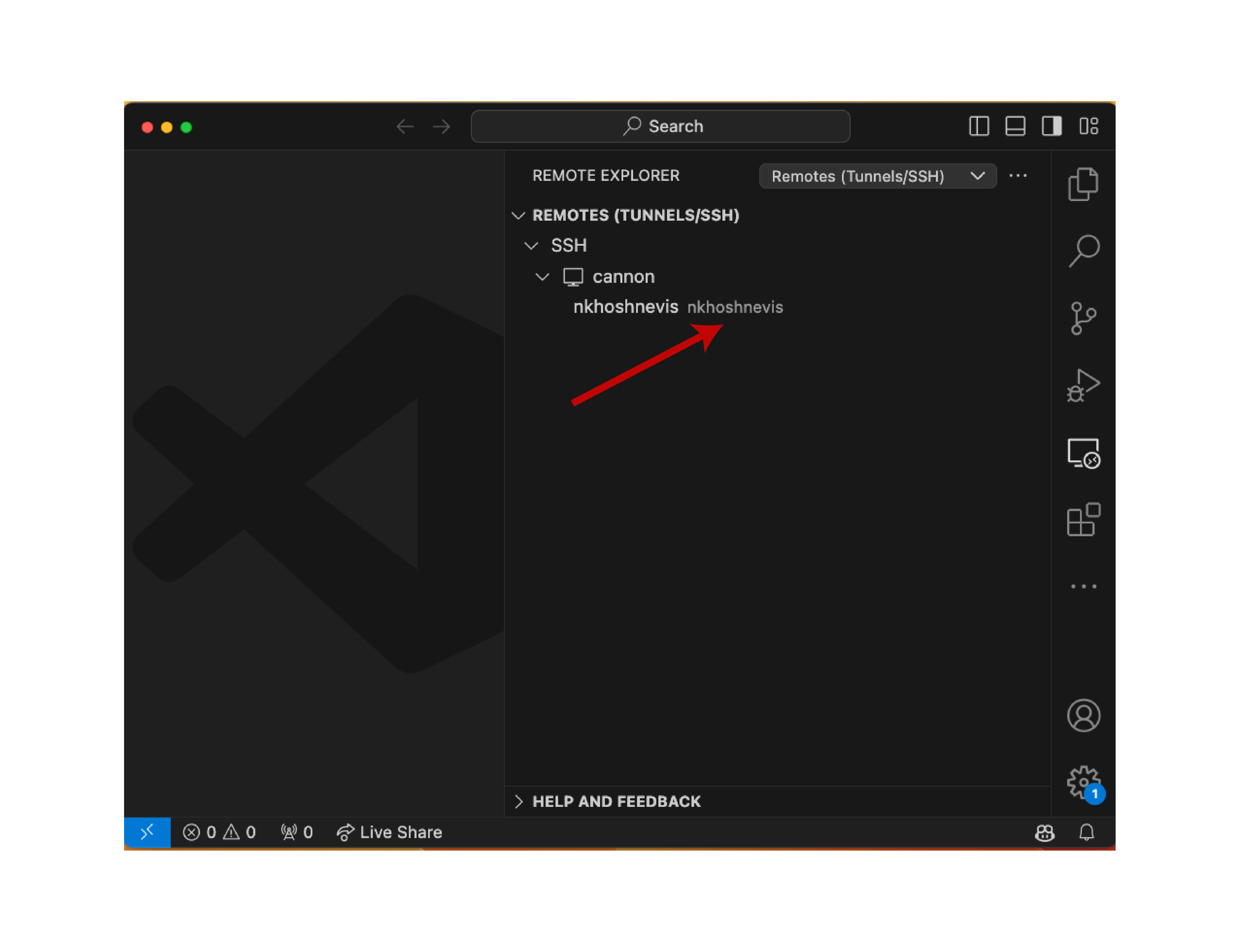Start a Live Share session

[x=389, y=832]
